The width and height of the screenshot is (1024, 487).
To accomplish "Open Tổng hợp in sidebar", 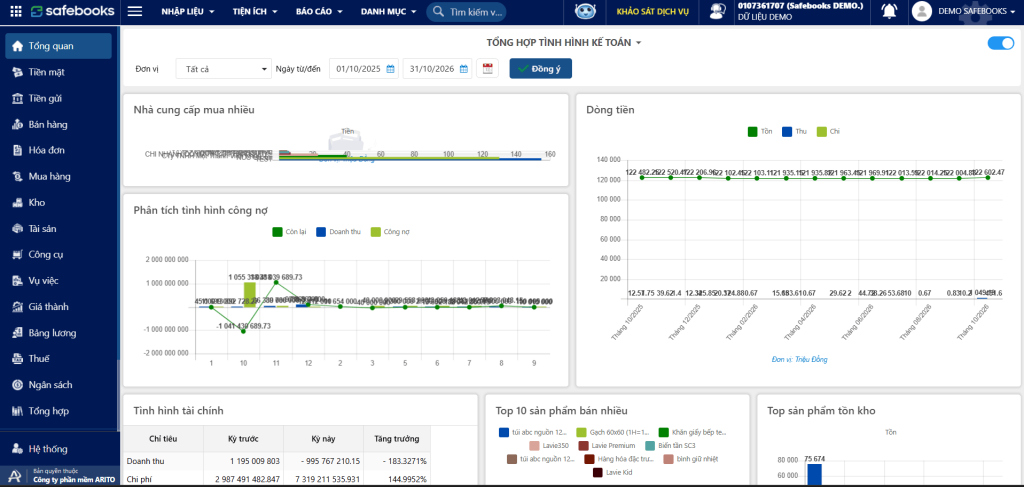I will point(59,411).
